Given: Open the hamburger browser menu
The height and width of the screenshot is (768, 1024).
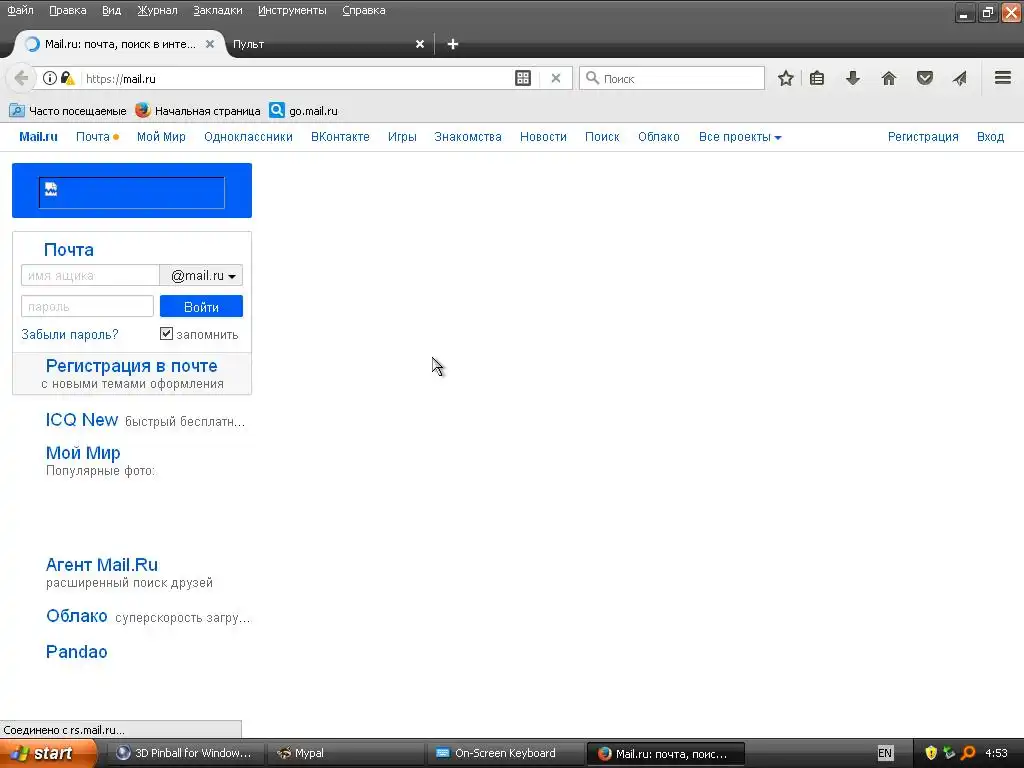Looking at the screenshot, I should click(x=1003, y=78).
